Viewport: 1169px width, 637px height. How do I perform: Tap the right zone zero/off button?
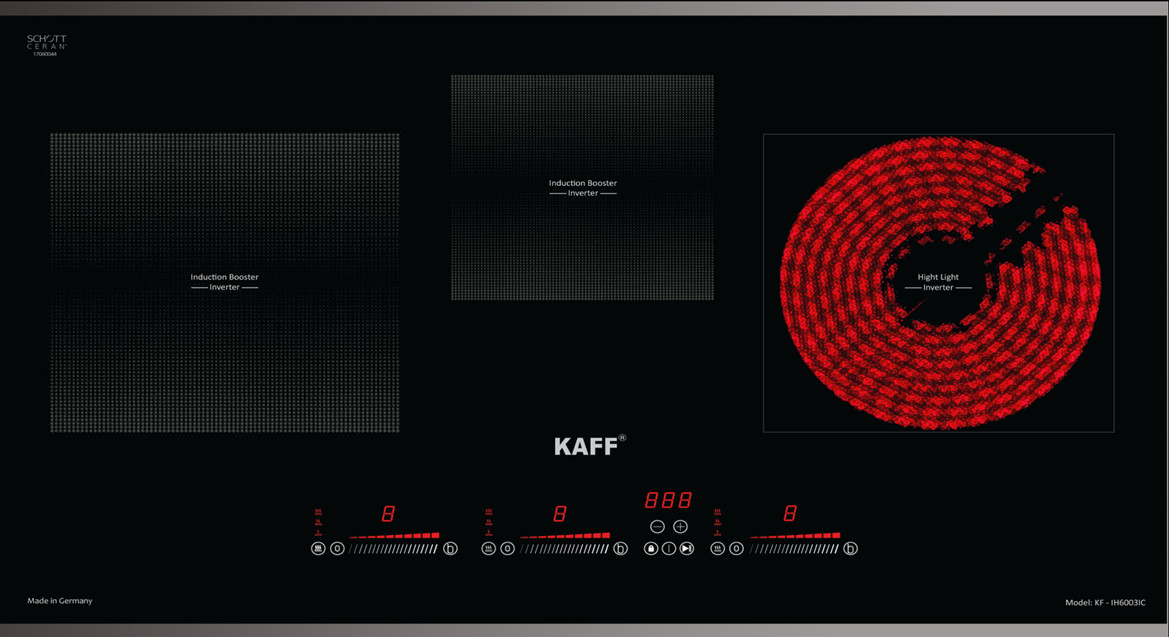tap(736, 549)
